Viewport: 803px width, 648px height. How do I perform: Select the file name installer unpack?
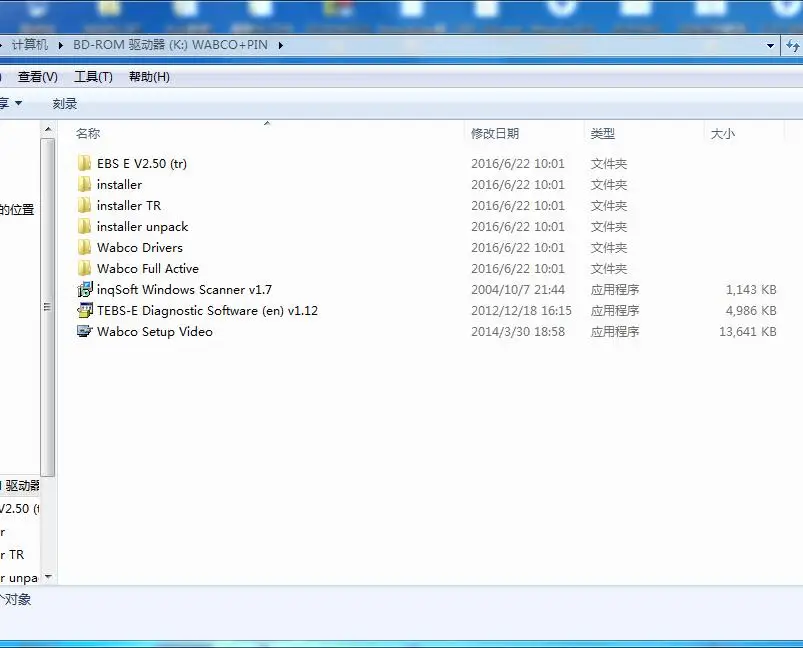point(142,226)
